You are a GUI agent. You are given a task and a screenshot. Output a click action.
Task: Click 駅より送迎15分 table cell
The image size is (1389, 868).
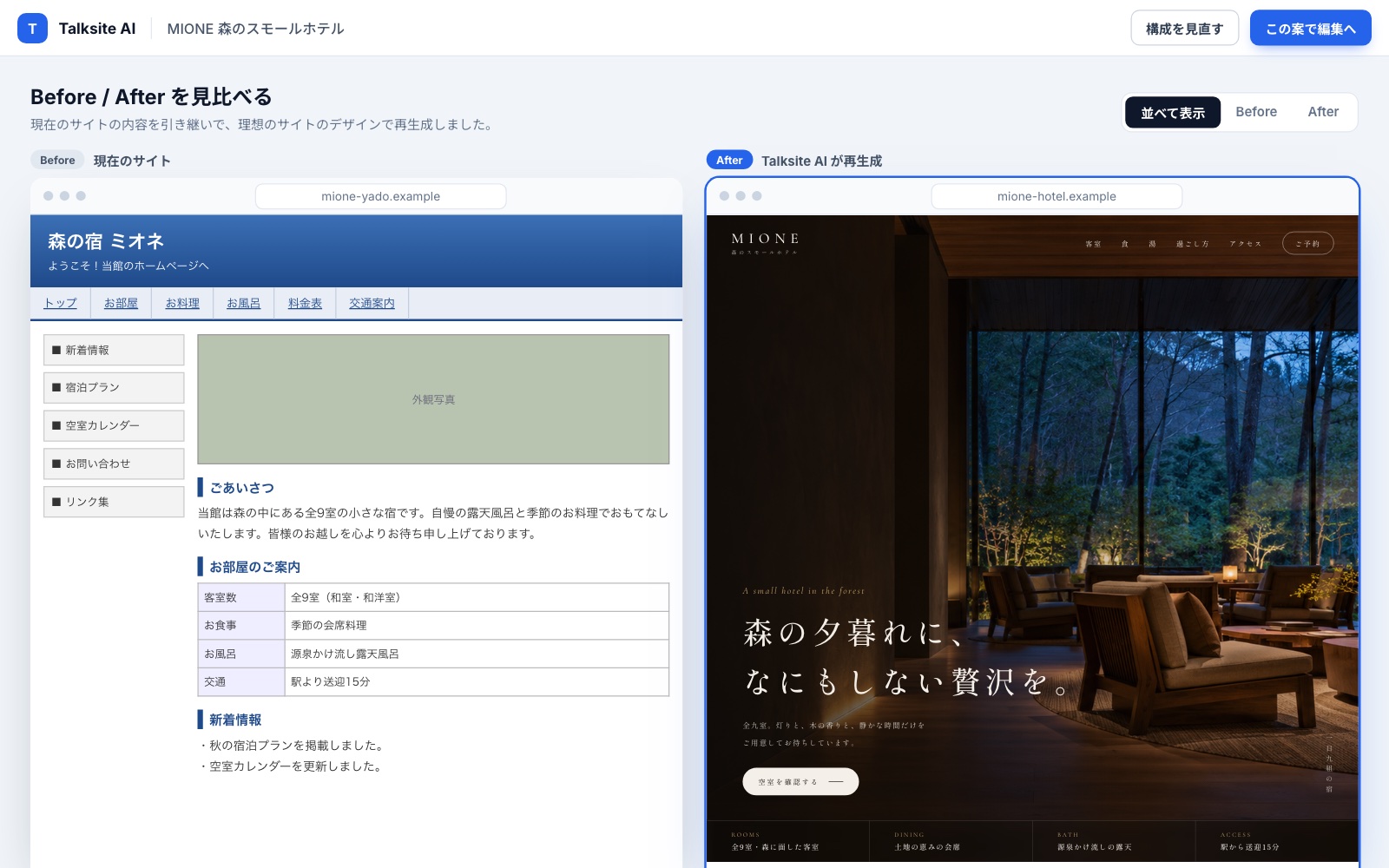[x=477, y=681]
